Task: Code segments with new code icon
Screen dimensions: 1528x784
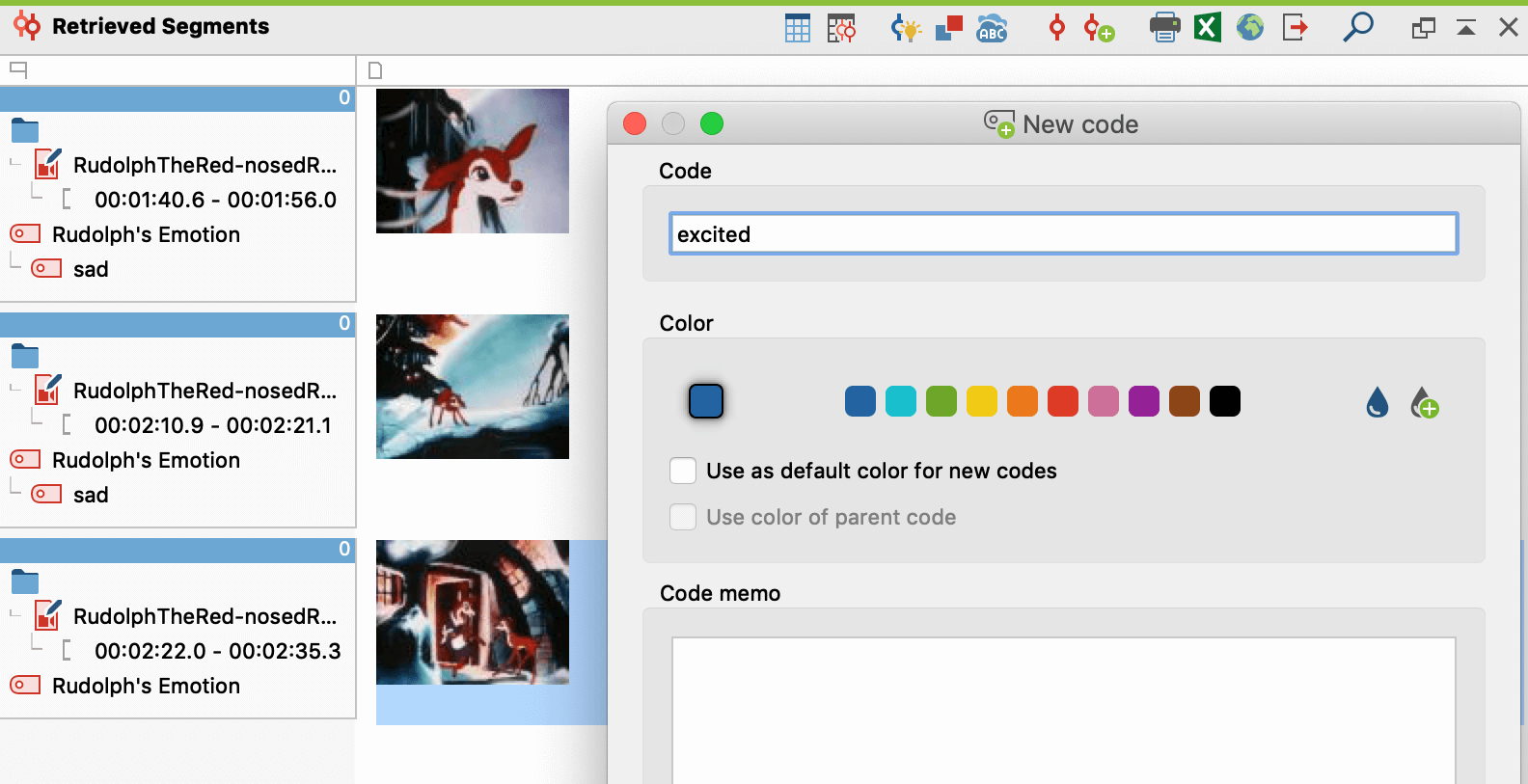Action: (1099, 28)
